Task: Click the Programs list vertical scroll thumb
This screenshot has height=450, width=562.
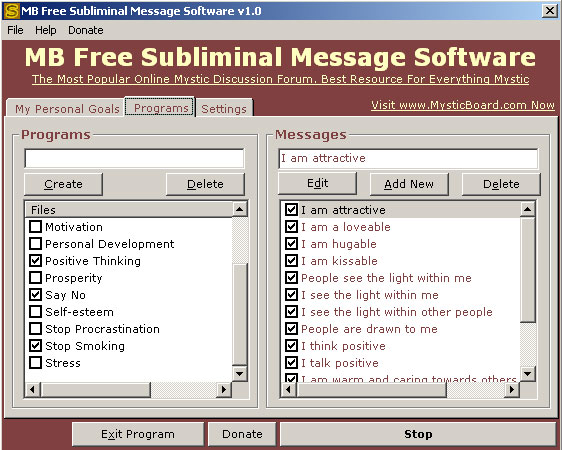Action: (x=240, y=314)
